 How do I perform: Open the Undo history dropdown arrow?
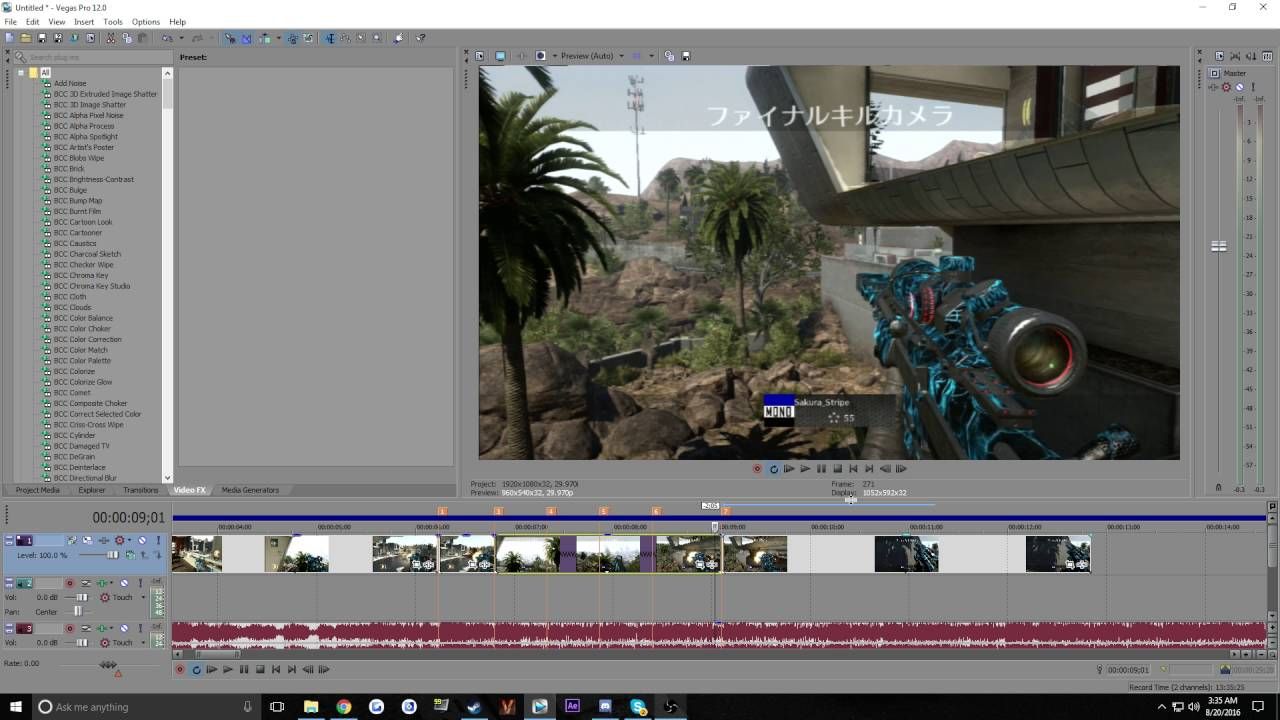point(181,38)
